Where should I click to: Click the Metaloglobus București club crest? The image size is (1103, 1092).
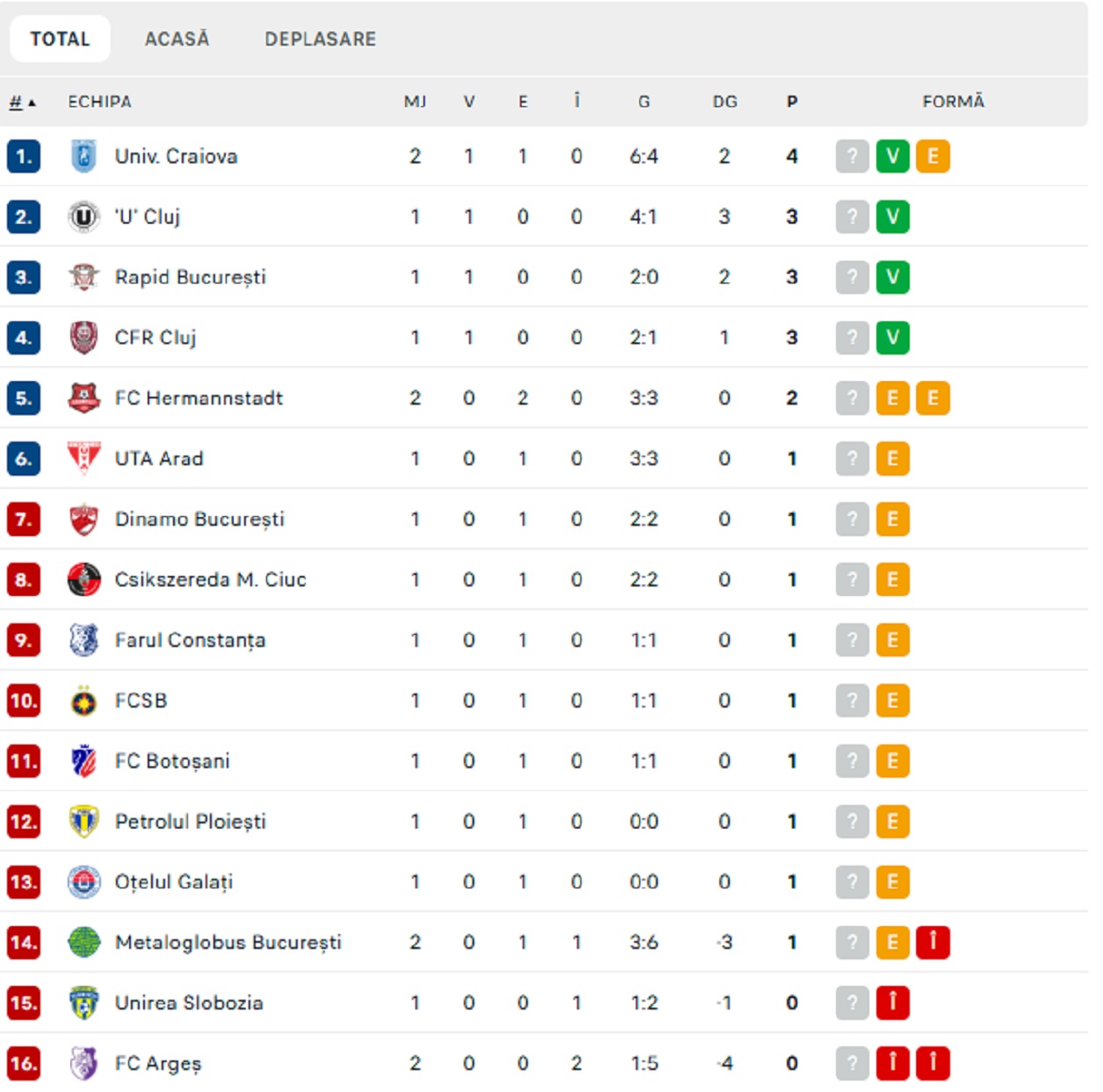pos(83,943)
